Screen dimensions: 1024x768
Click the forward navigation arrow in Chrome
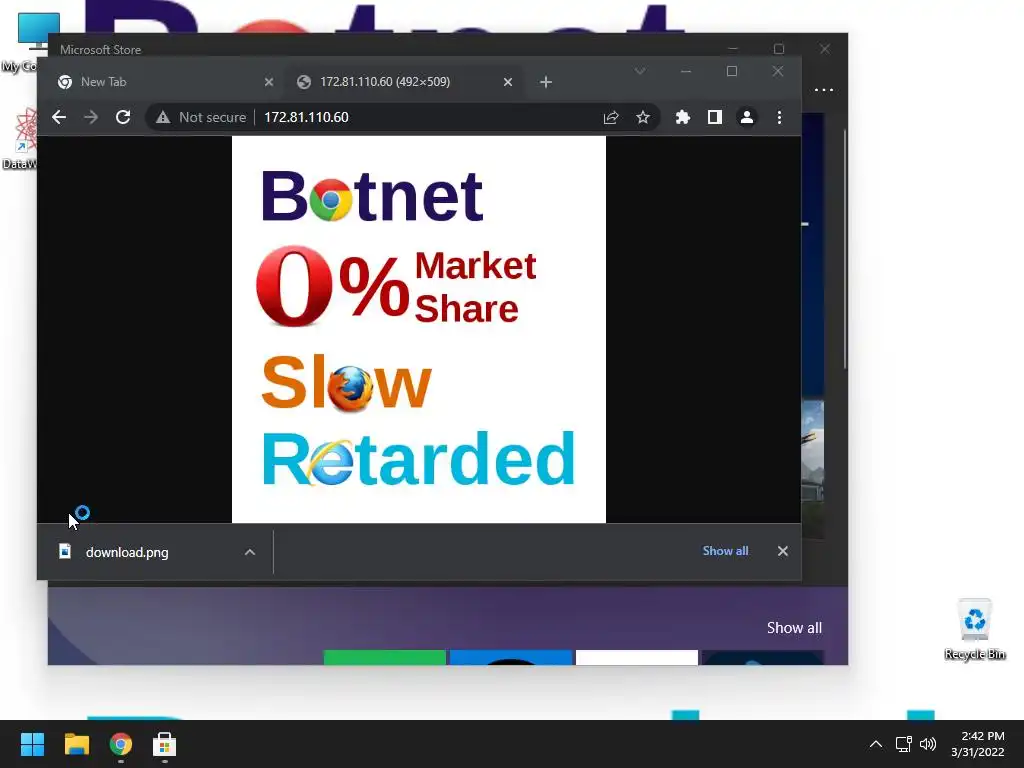pos(91,118)
